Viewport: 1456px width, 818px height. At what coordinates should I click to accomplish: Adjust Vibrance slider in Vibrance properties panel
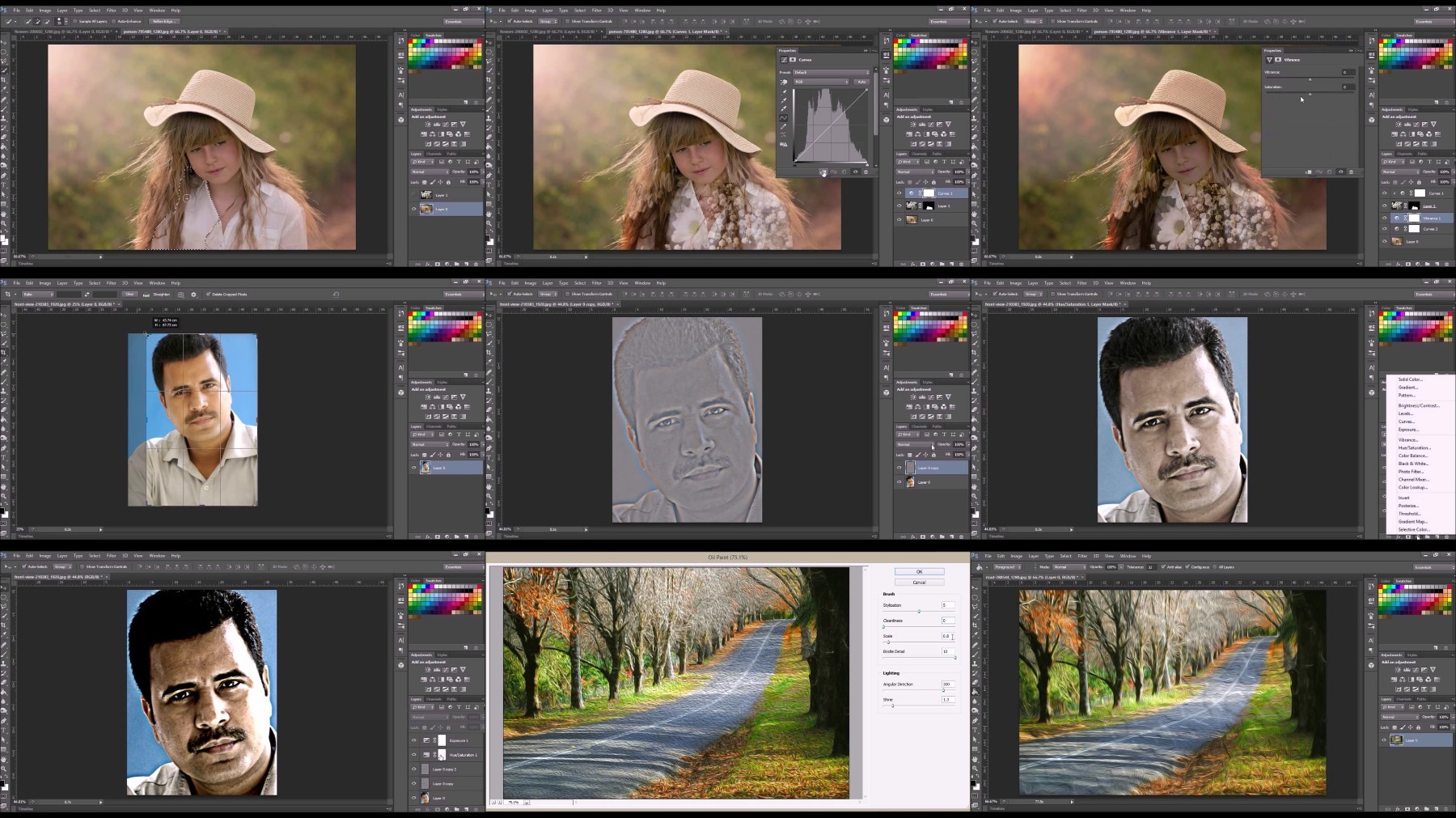[x=1310, y=79]
